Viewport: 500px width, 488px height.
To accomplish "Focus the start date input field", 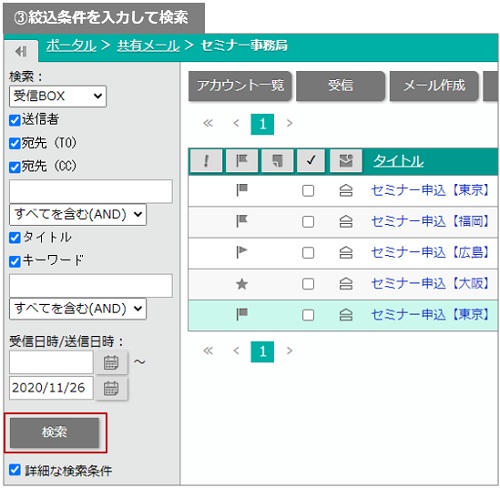I will pyautogui.click(x=51, y=362).
